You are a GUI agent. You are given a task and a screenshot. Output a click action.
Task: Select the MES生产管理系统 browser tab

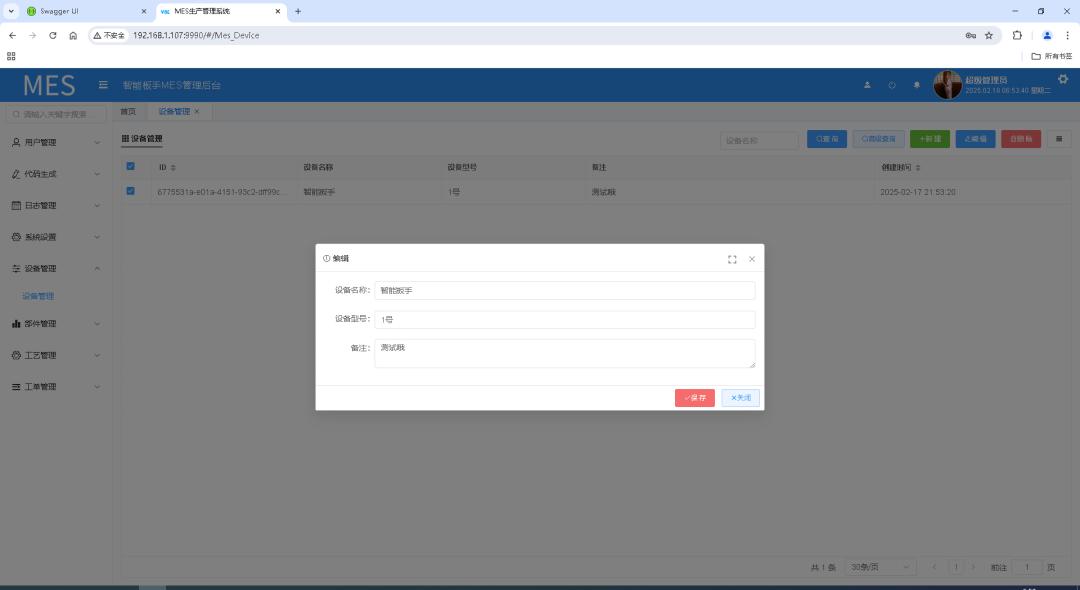(x=220, y=11)
